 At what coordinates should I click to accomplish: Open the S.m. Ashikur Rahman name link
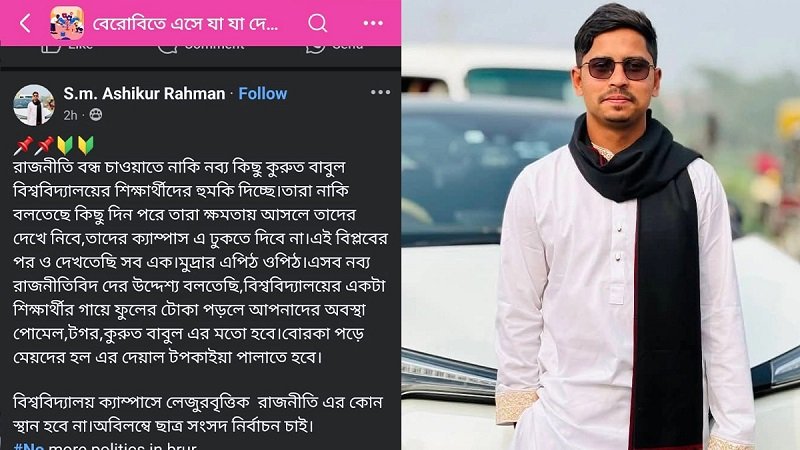[x=144, y=93]
